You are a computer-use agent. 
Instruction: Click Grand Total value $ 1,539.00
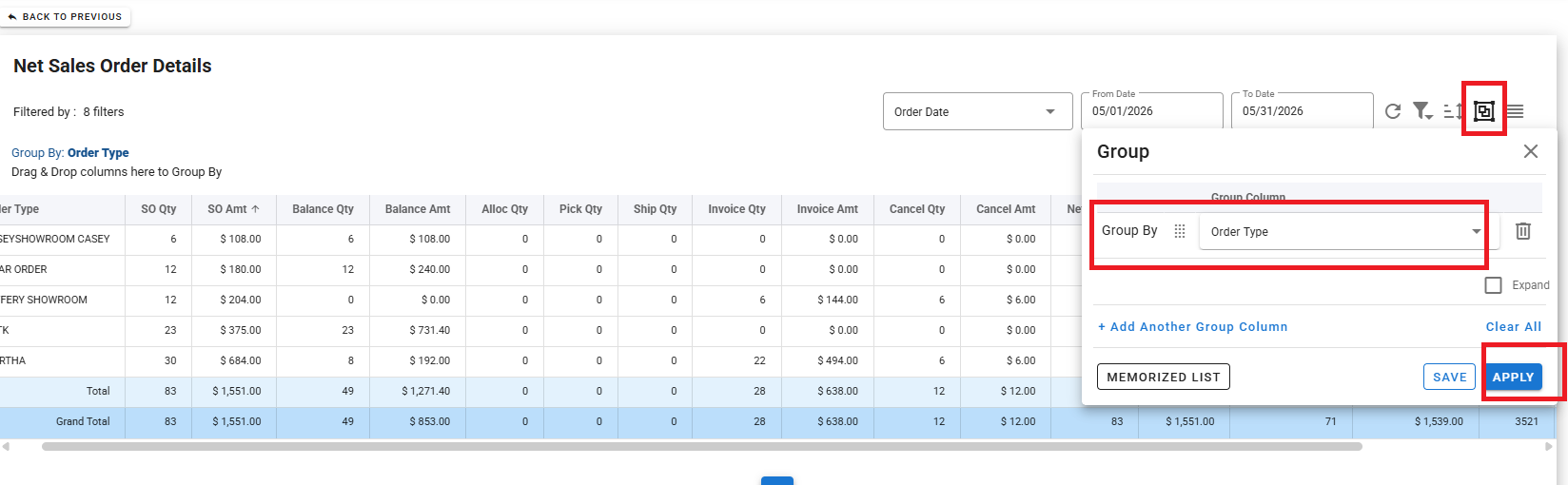tap(1439, 421)
